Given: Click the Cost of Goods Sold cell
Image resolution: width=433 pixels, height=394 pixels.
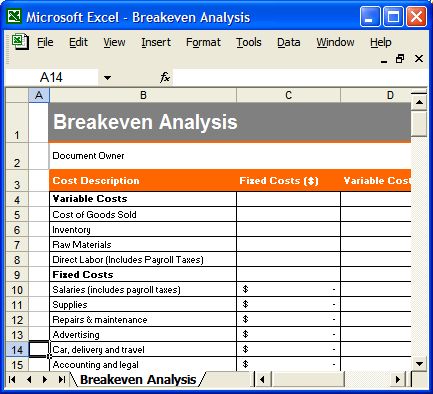Looking at the screenshot, I should point(143,214).
